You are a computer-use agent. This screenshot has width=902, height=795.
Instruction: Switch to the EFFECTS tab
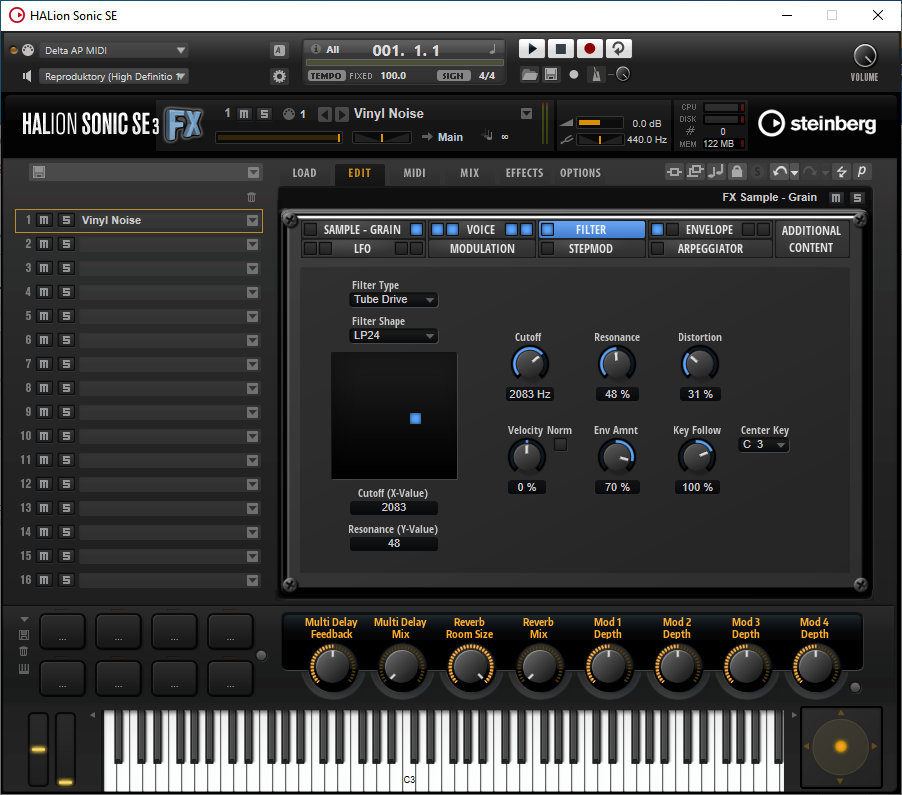click(524, 173)
